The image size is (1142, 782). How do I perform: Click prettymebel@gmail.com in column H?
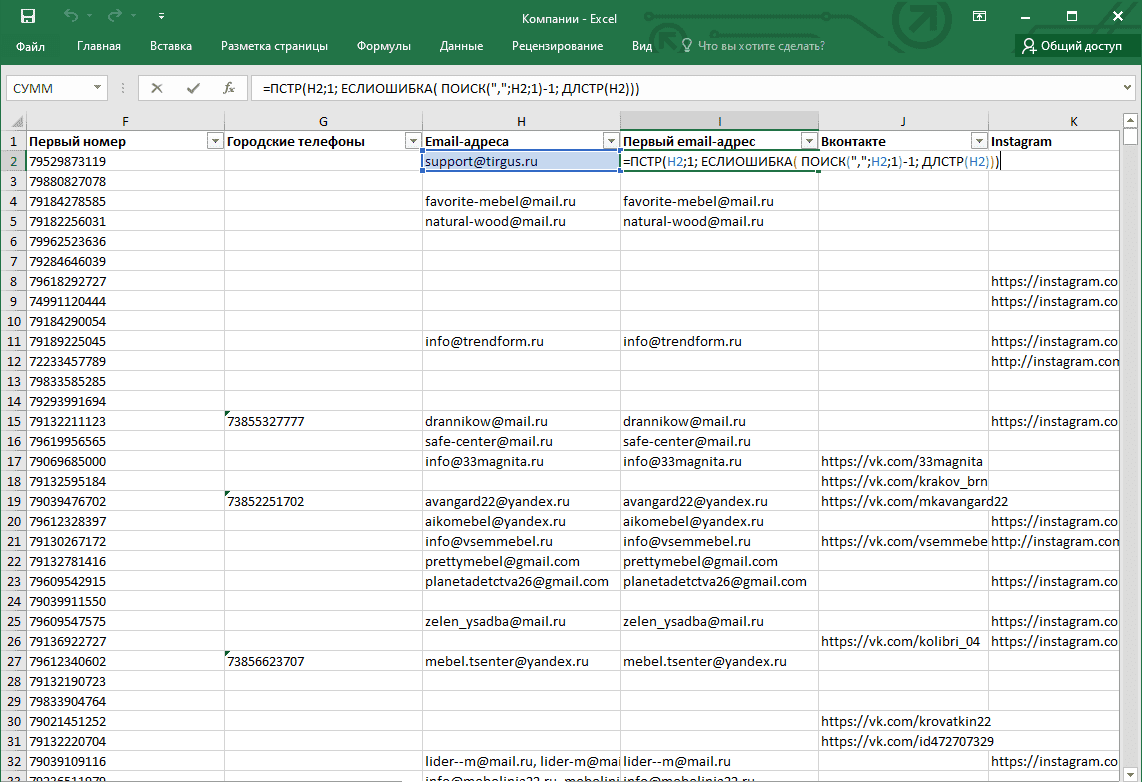click(521, 561)
